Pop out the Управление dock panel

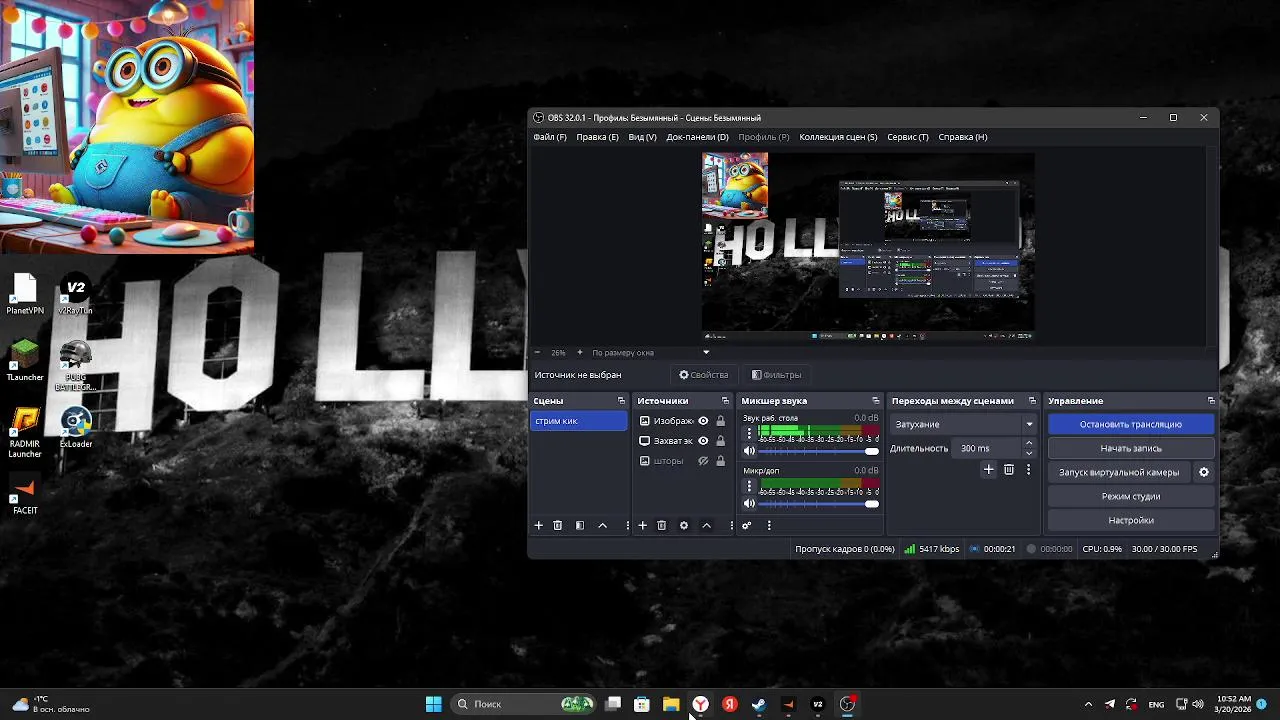(1211, 401)
